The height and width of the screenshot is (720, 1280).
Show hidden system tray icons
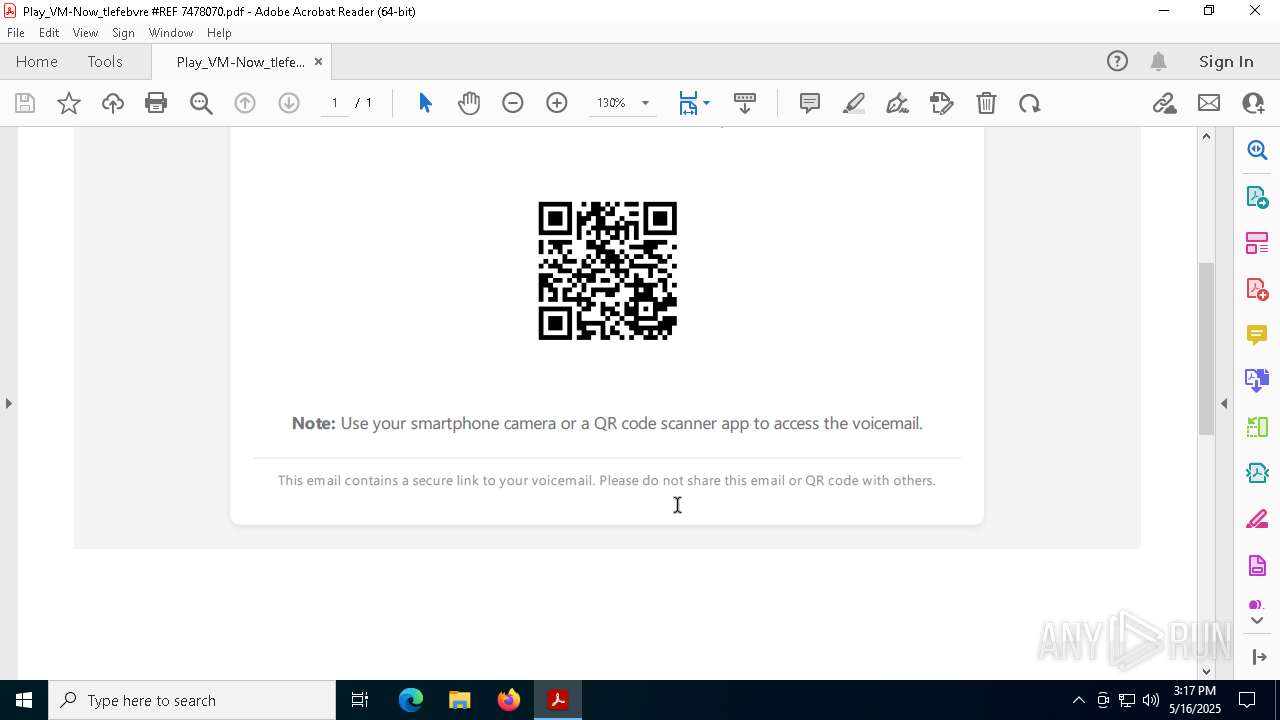pos(1078,700)
